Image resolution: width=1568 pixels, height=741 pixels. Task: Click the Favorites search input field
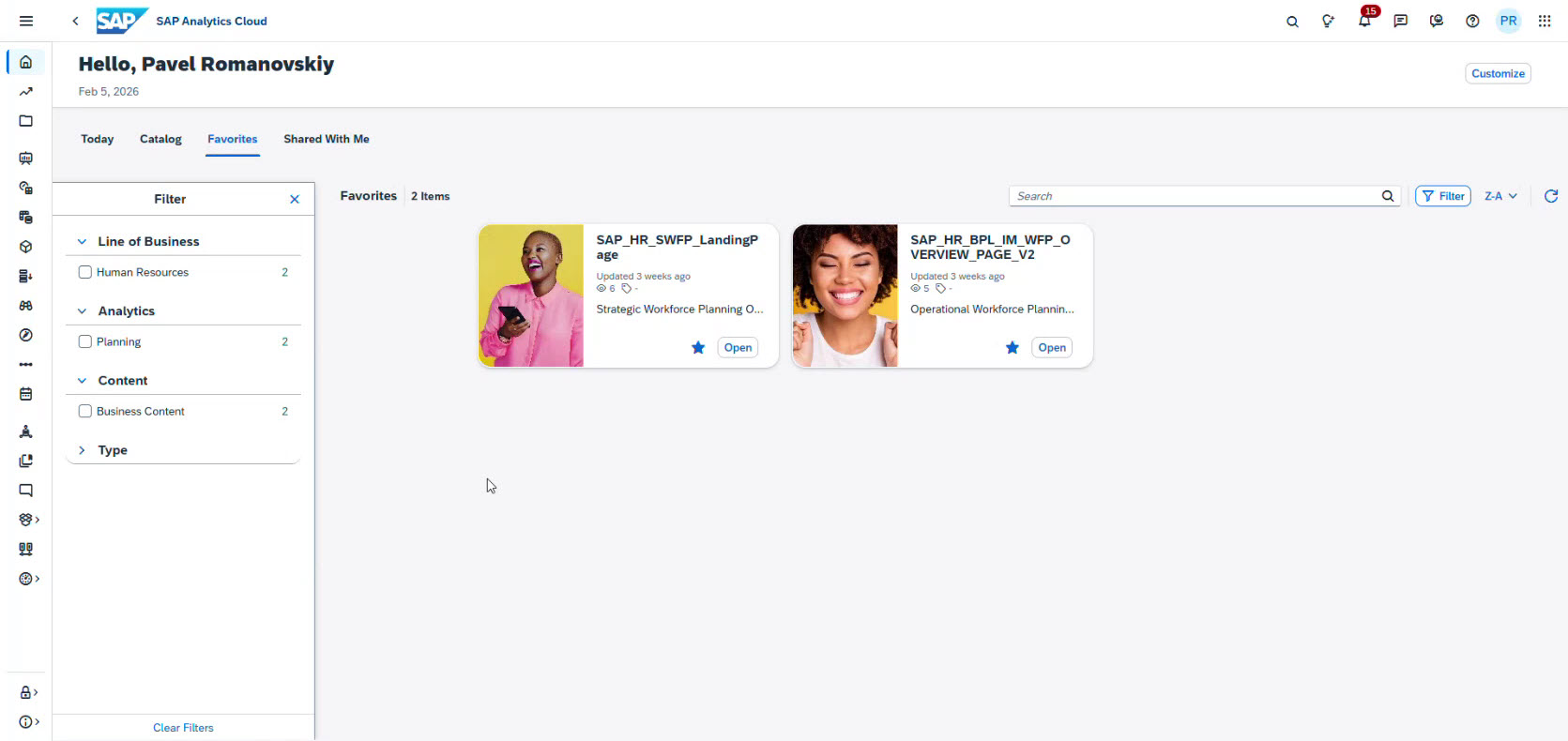point(1192,196)
